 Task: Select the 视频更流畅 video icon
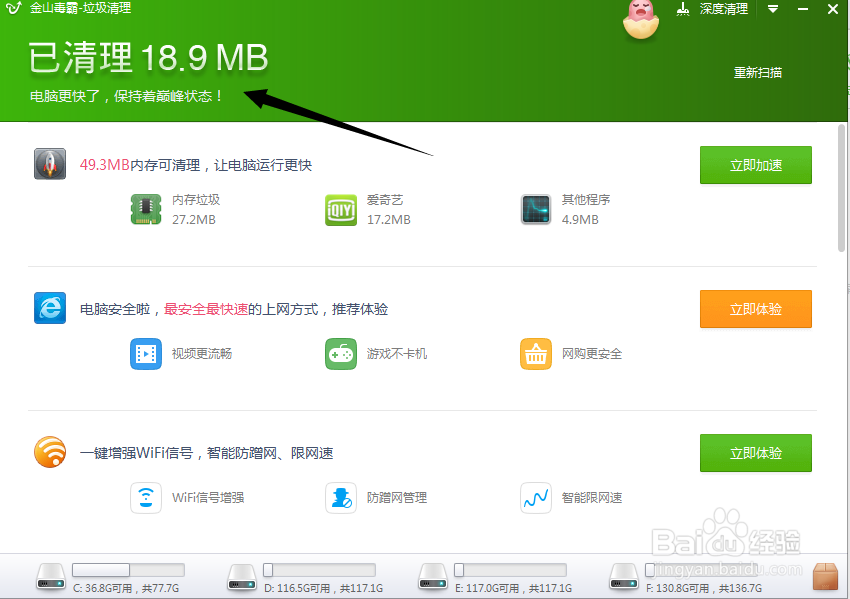pyautogui.click(x=146, y=354)
